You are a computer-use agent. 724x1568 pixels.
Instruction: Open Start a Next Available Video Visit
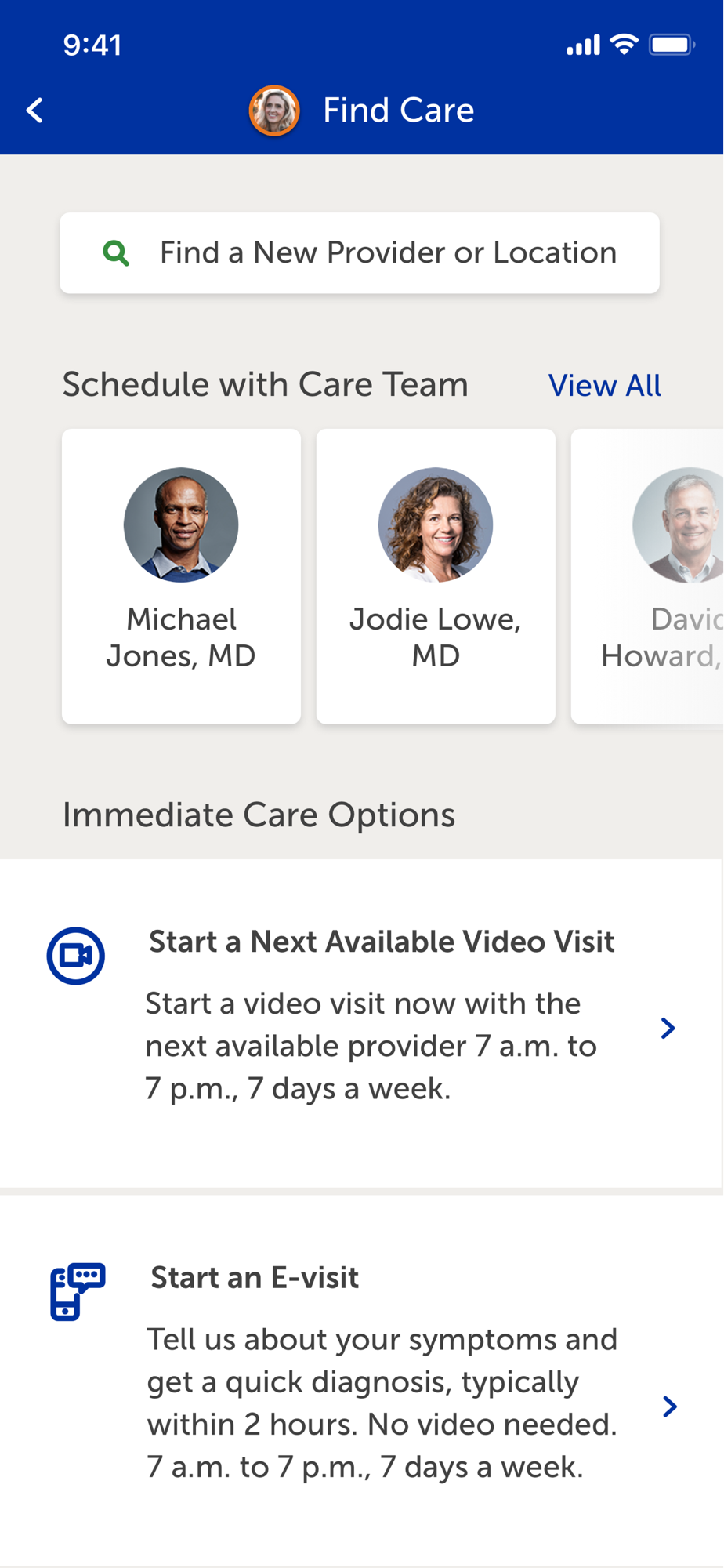pos(382,942)
